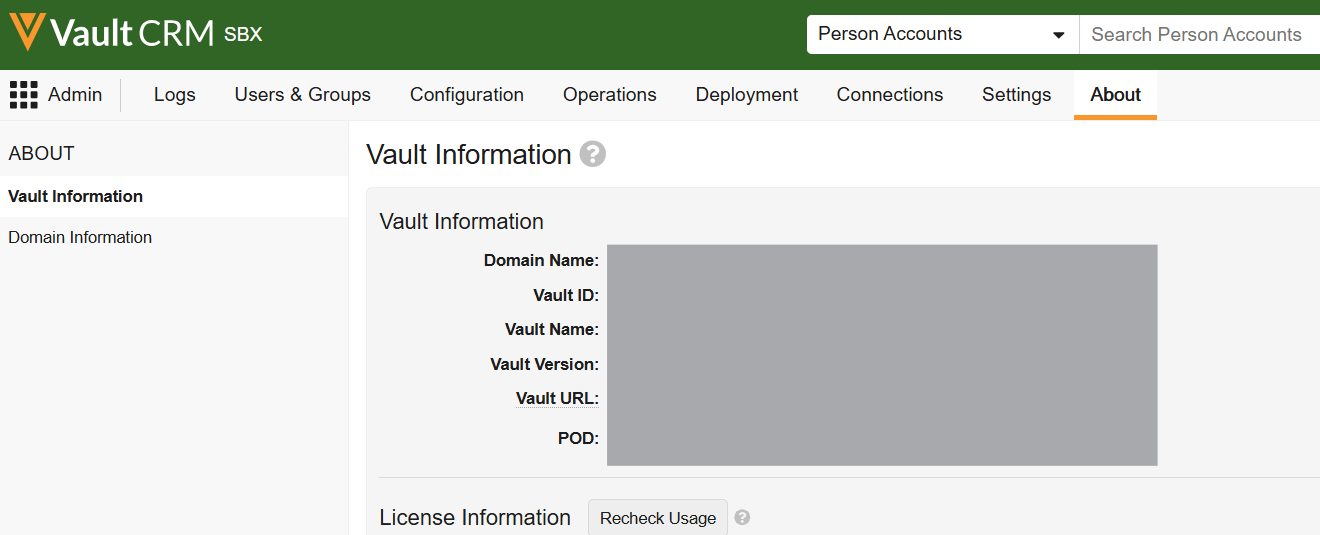Open the Logs tab

click(x=175, y=95)
